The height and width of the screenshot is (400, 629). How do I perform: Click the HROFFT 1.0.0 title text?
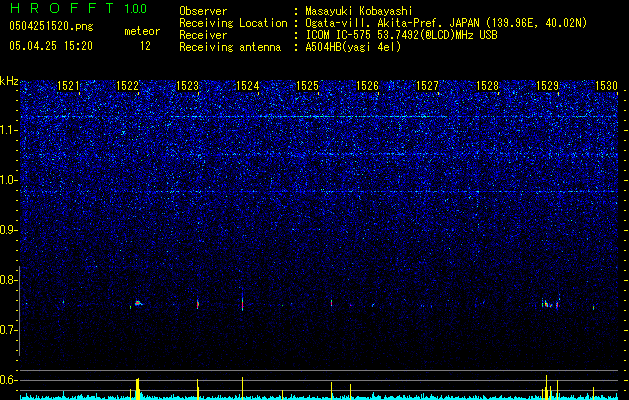point(78,8)
